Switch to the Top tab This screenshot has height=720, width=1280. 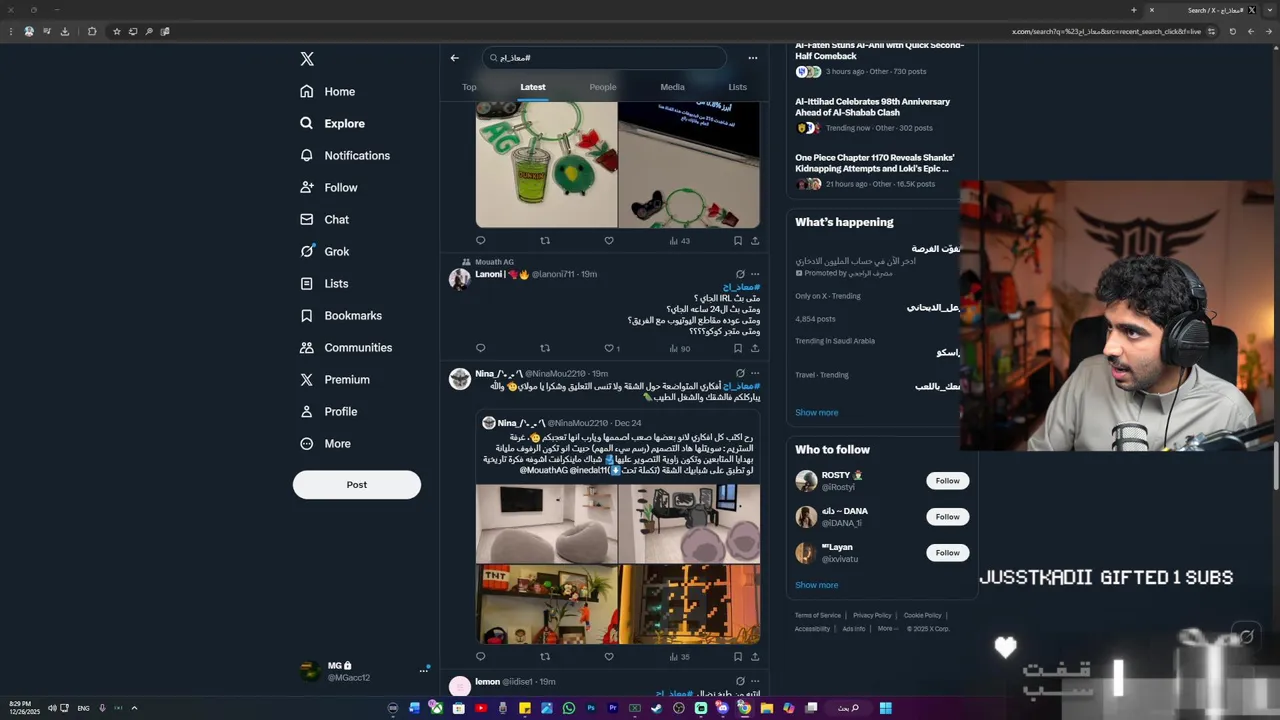pyautogui.click(x=469, y=87)
